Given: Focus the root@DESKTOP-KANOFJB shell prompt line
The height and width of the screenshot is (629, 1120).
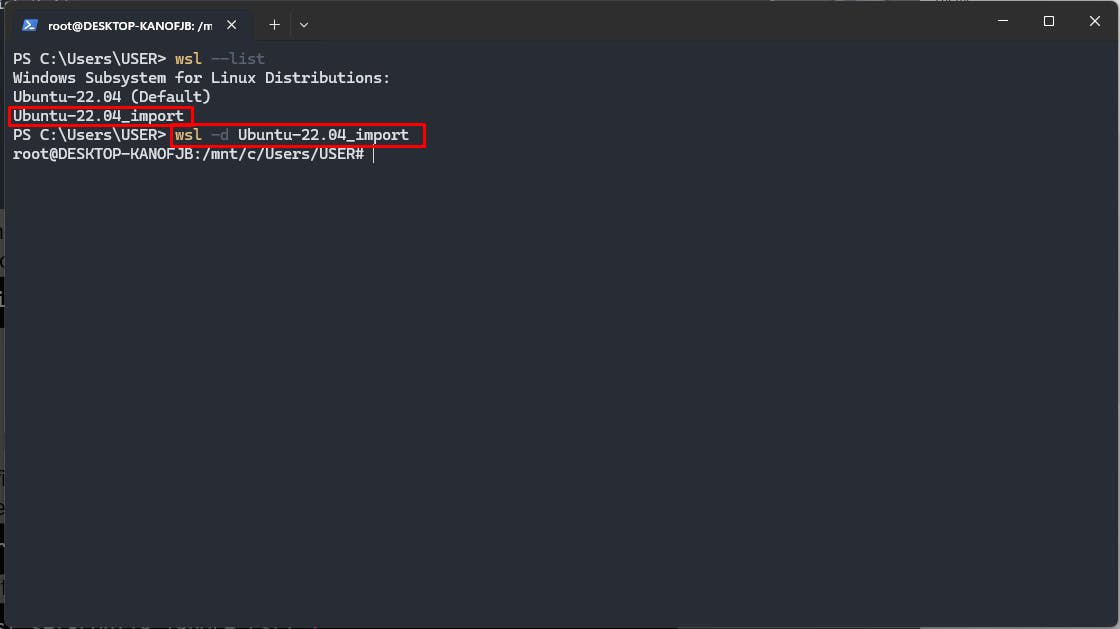Looking at the screenshot, I should point(189,154).
